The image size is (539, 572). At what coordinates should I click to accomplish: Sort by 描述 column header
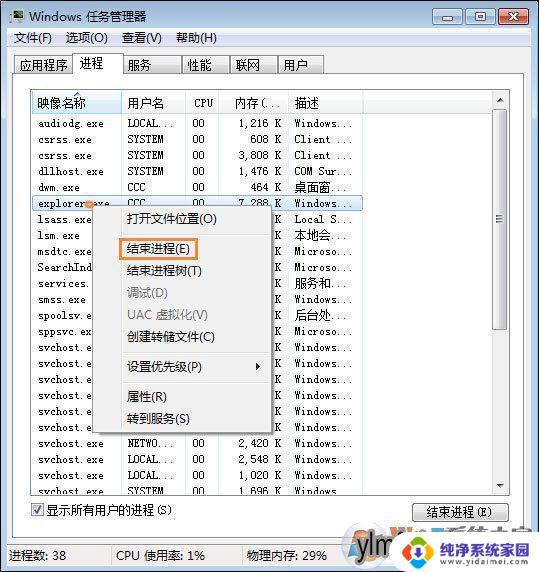point(325,103)
